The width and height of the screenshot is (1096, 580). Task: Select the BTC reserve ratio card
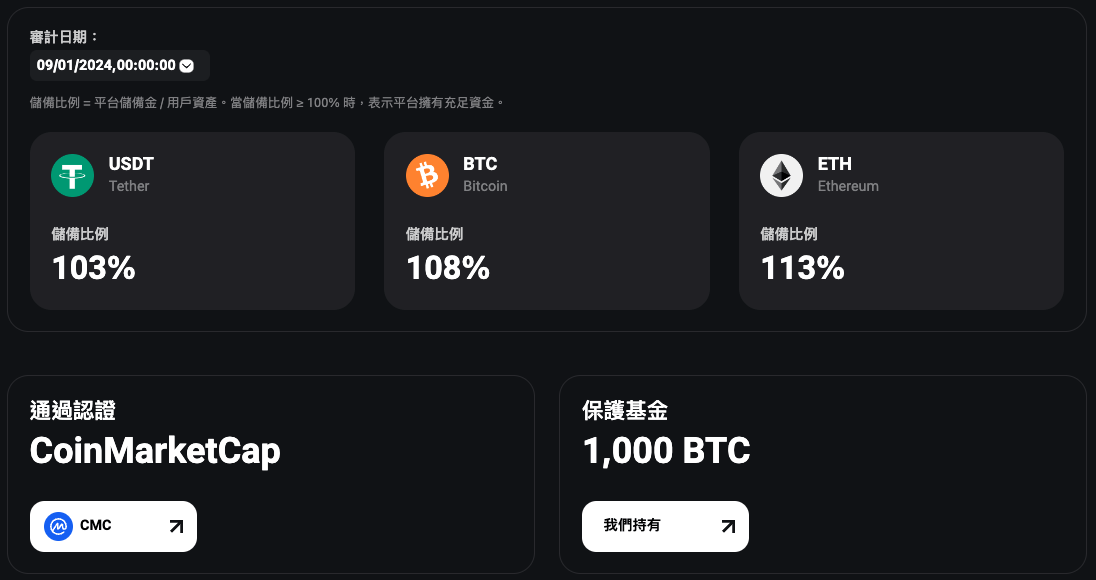(547, 221)
